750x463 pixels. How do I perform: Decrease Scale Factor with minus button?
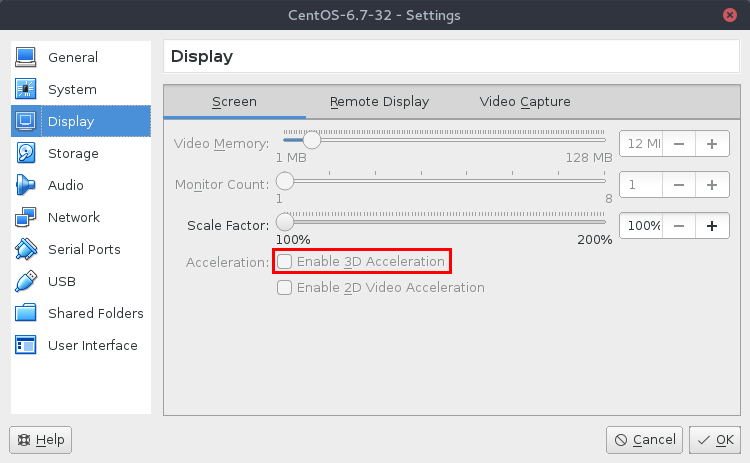click(x=679, y=225)
